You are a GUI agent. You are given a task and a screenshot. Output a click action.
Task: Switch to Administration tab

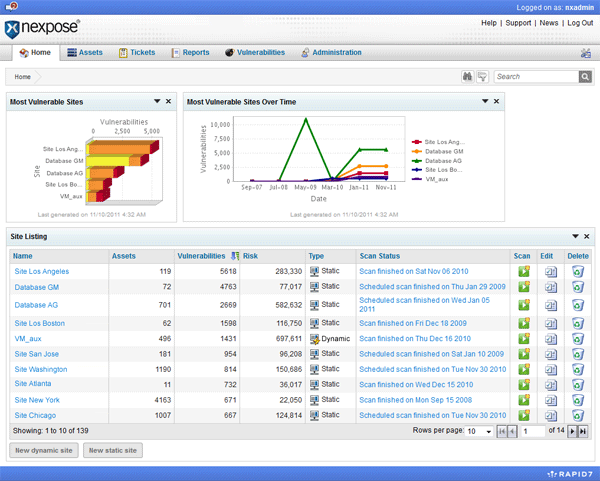[331, 53]
